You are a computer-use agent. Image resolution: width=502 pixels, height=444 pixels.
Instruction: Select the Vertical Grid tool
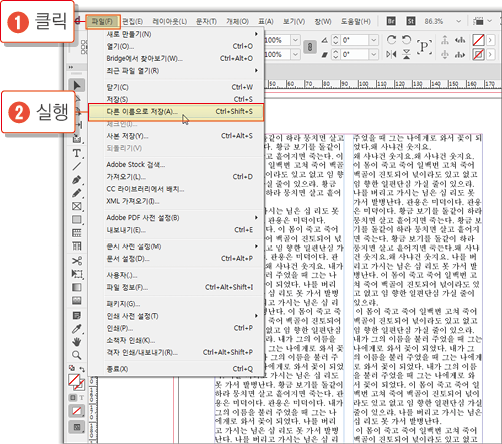click(77, 246)
